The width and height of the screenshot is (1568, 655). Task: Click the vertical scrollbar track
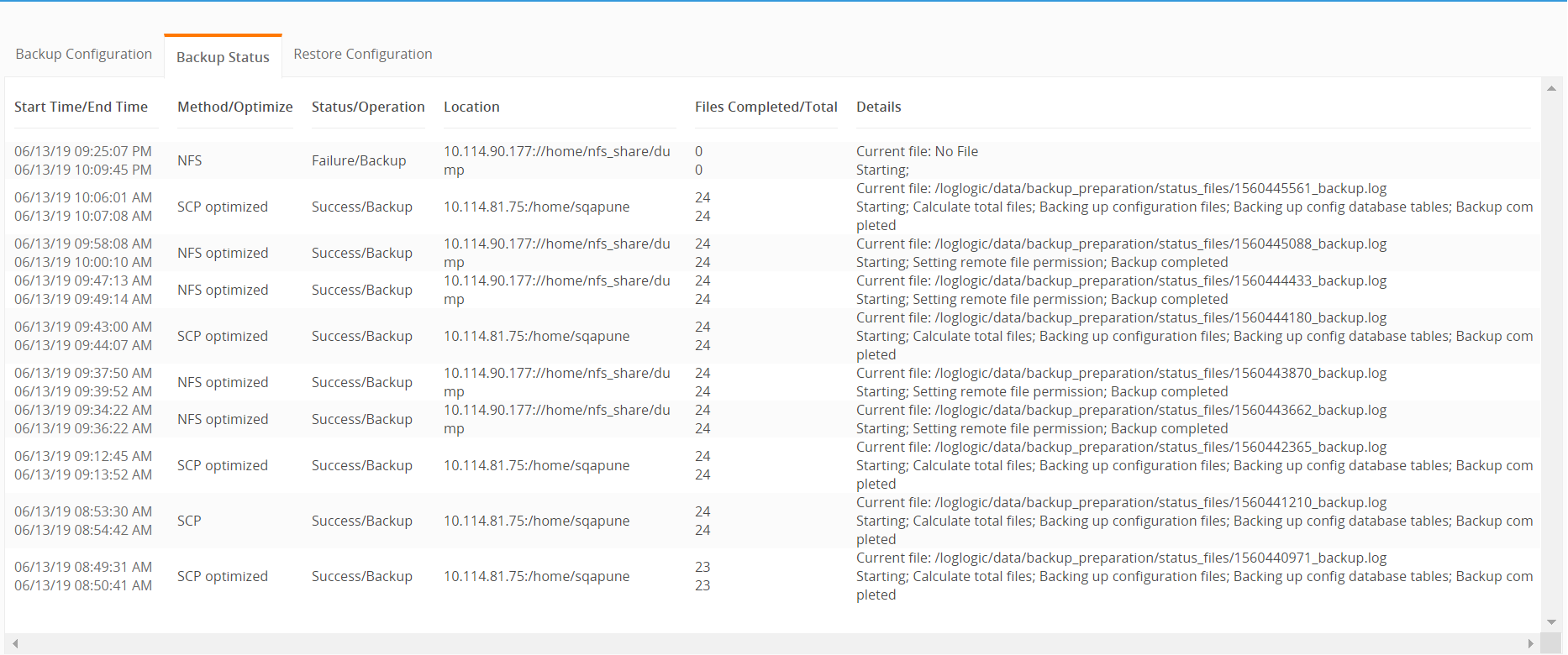(x=1551, y=353)
